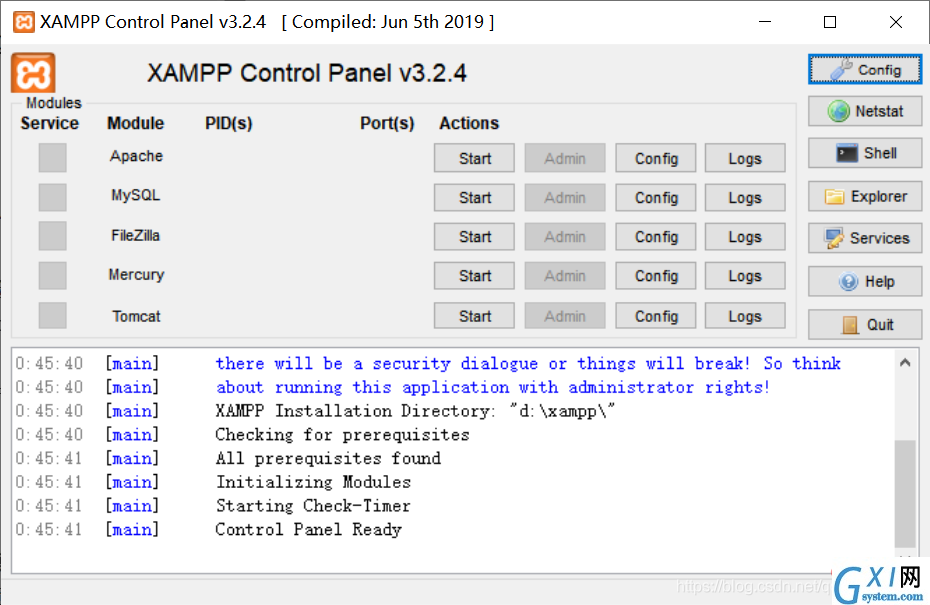Click the Admin button for FileZilla

pos(565,237)
